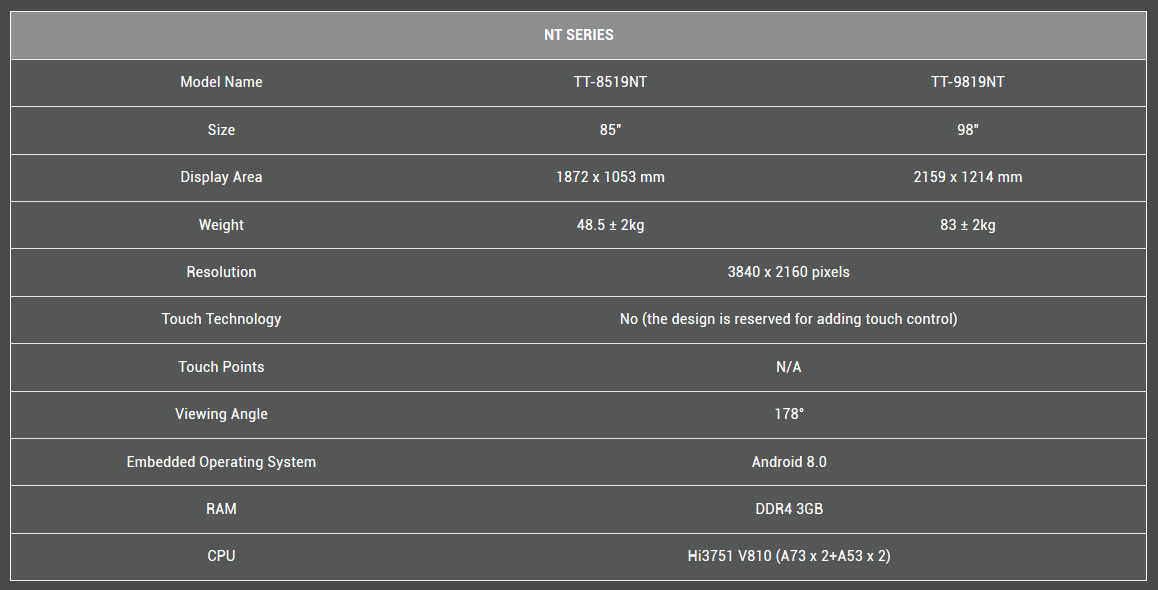Click the TT-8519NT model name

click(x=610, y=82)
